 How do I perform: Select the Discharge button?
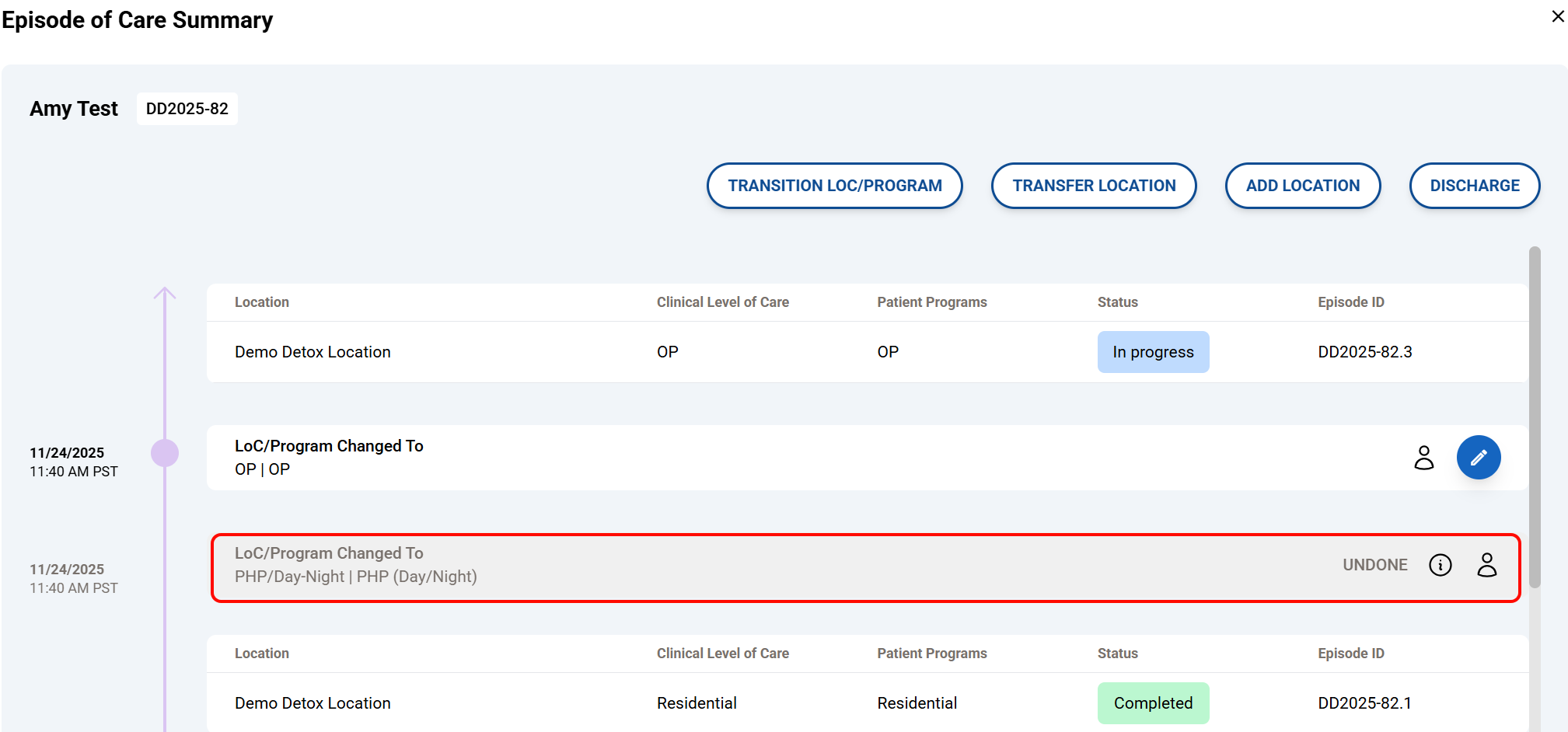pos(1474,186)
